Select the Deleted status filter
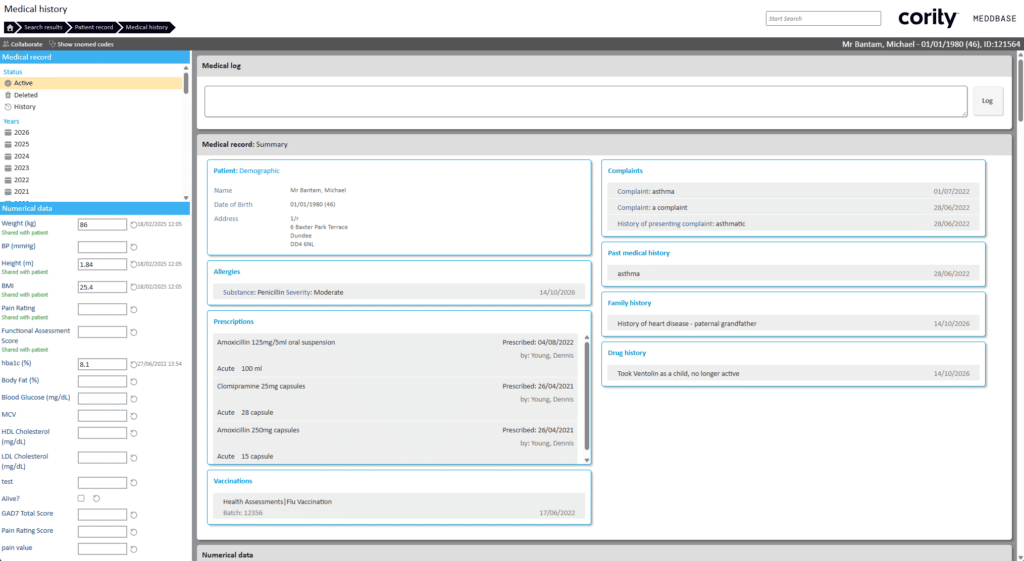1024x561 pixels. 25,95
